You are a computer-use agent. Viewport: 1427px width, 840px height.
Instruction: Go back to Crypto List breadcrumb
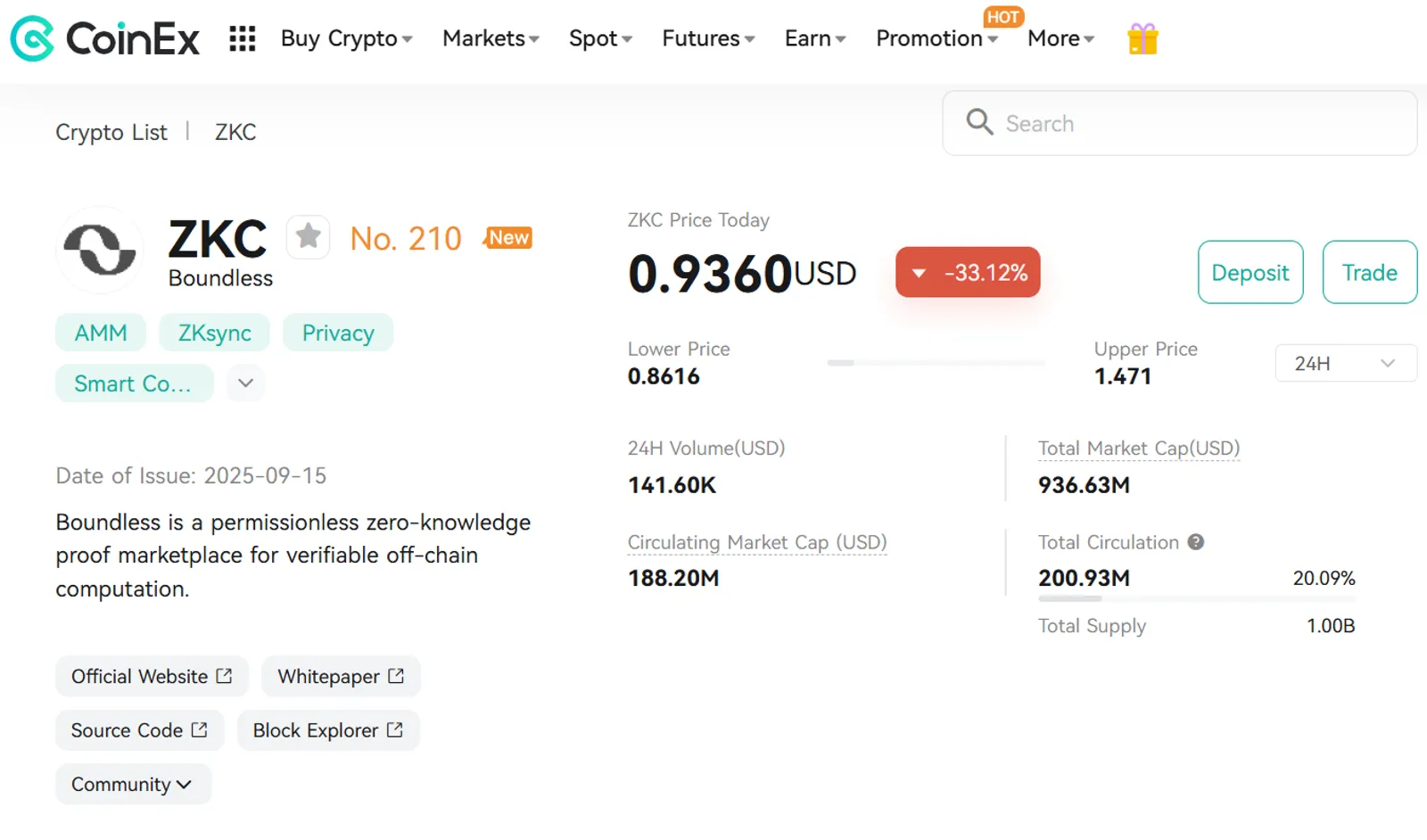click(111, 132)
